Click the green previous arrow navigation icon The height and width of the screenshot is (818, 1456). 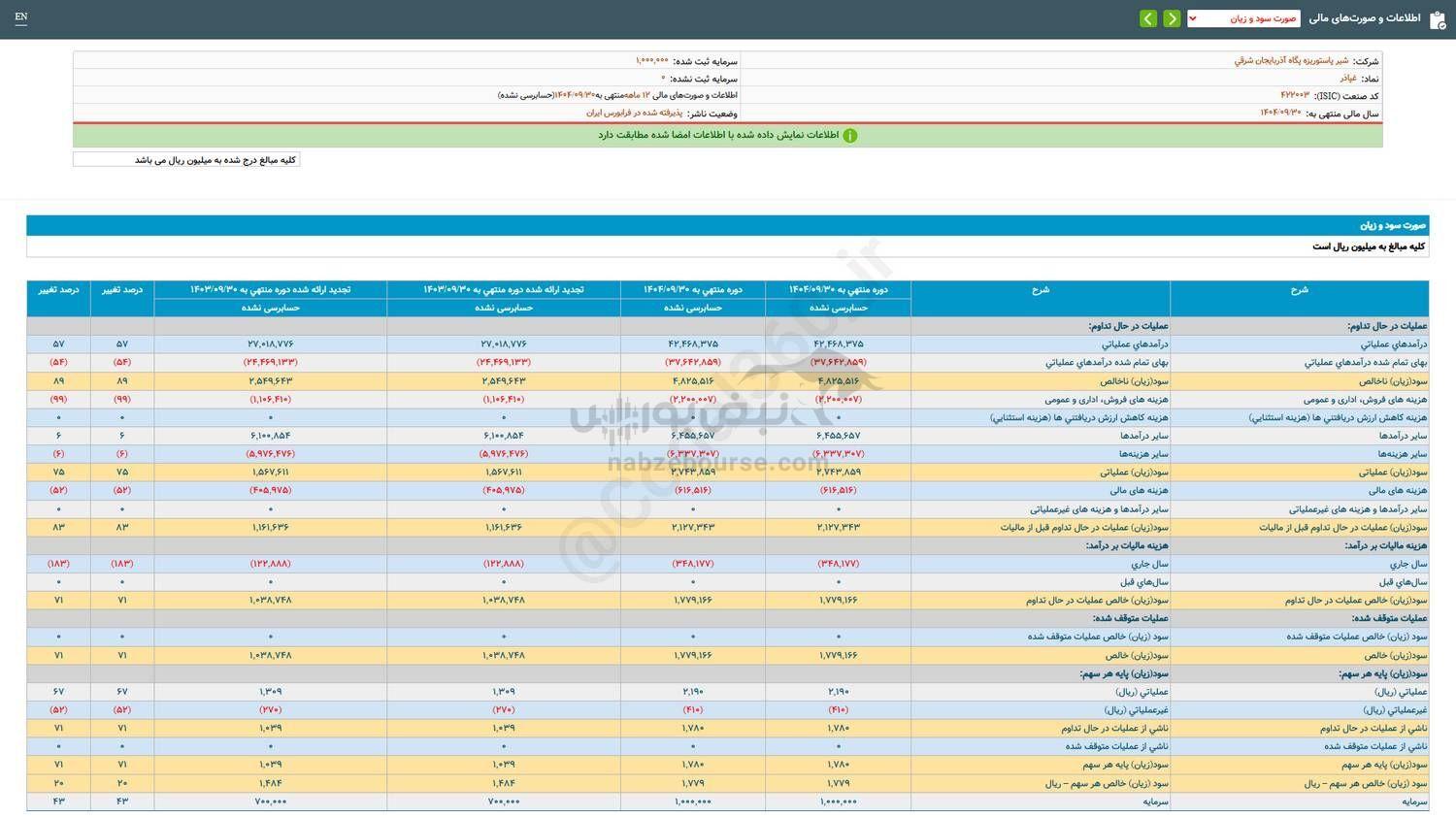[x=1147, y=17]
